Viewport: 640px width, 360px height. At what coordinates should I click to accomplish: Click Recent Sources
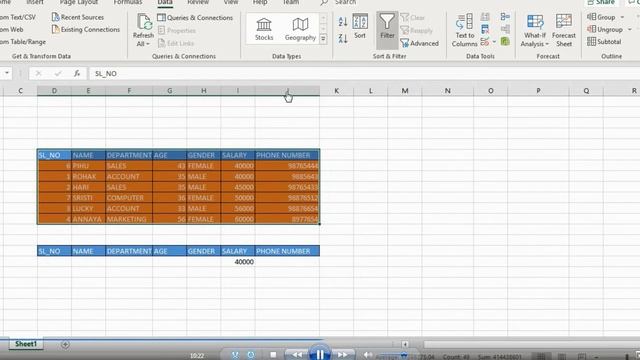pyautogui.click(x=78, y=17)
